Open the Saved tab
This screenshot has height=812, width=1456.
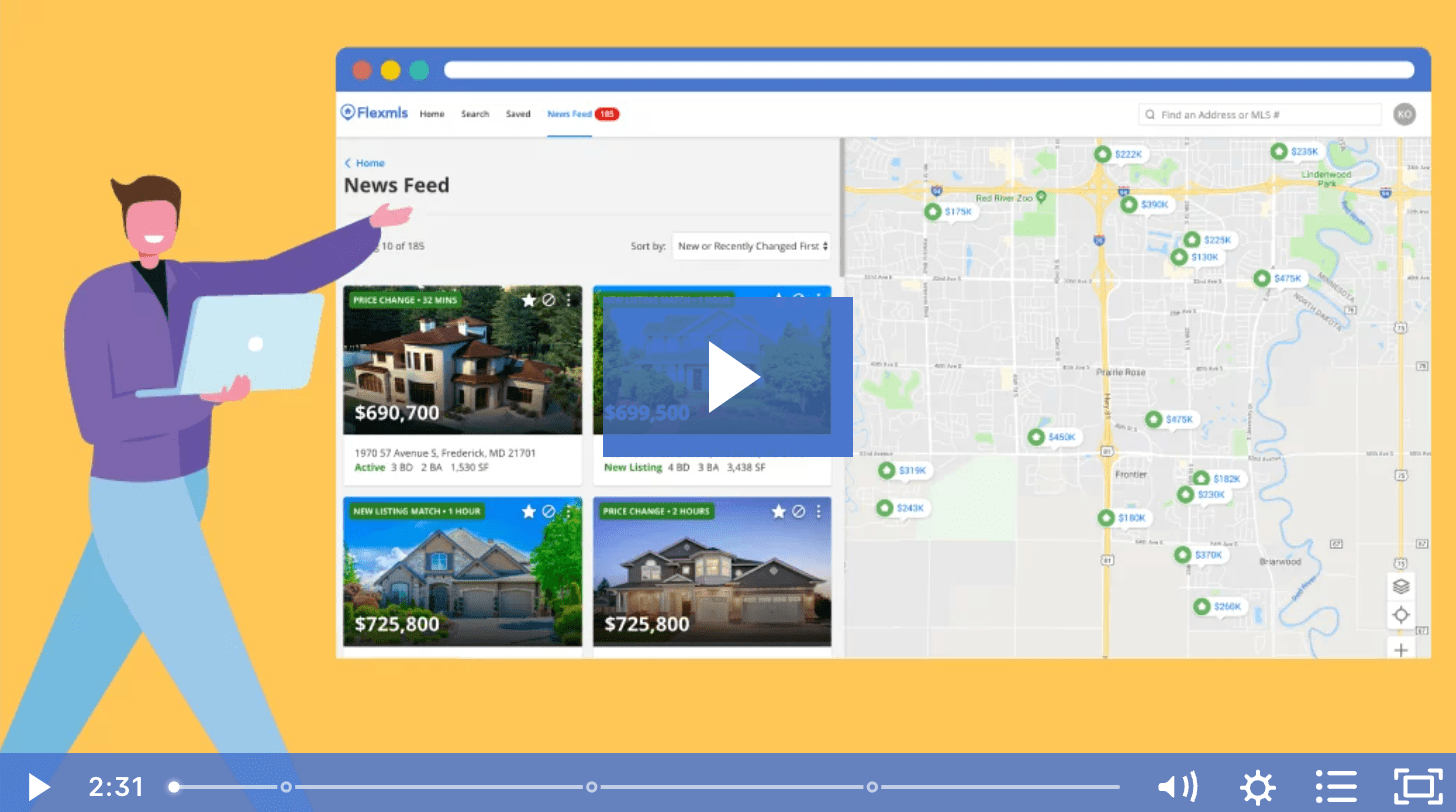coord(518,114)
